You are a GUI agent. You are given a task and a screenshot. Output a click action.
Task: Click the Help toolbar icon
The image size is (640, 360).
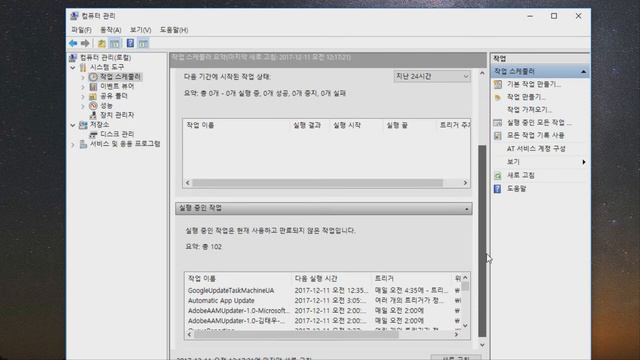point(130,43)
